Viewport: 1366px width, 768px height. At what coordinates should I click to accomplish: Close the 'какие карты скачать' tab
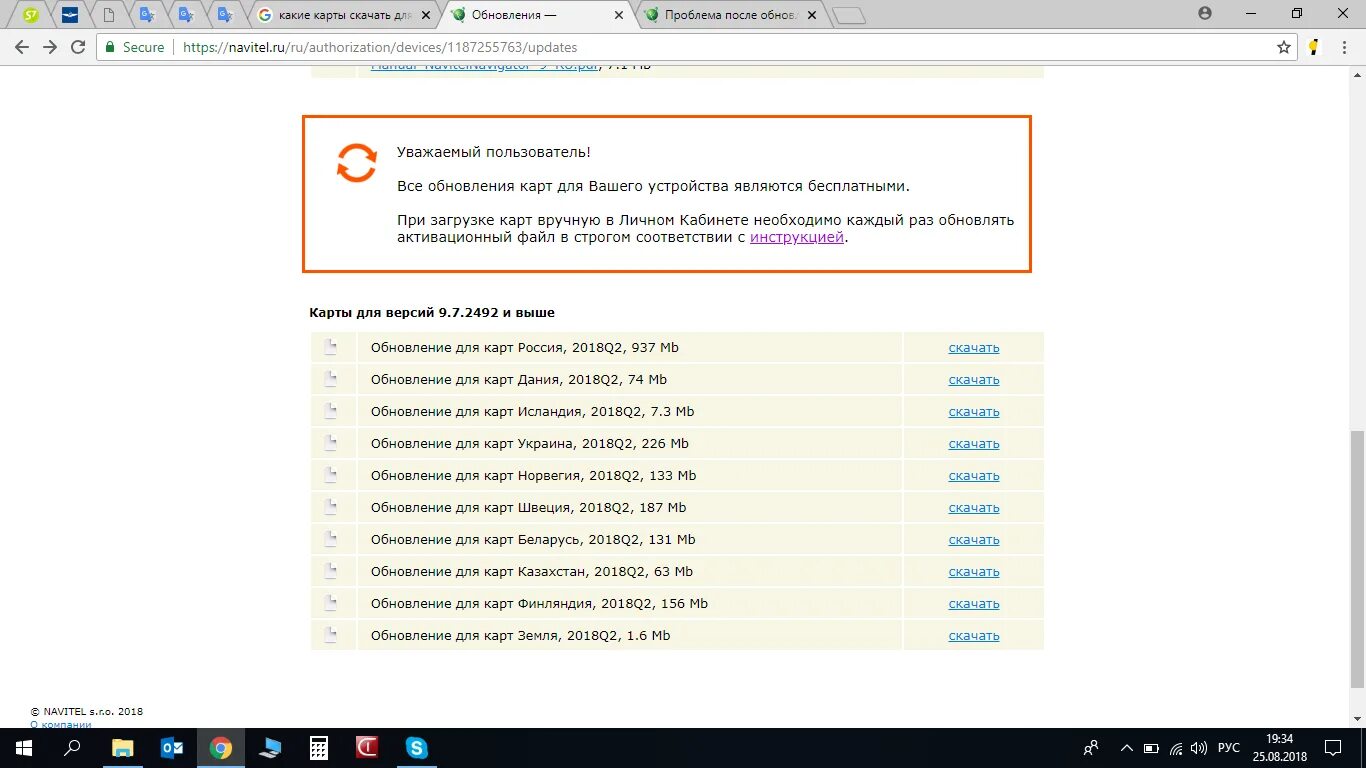point(426,15)
